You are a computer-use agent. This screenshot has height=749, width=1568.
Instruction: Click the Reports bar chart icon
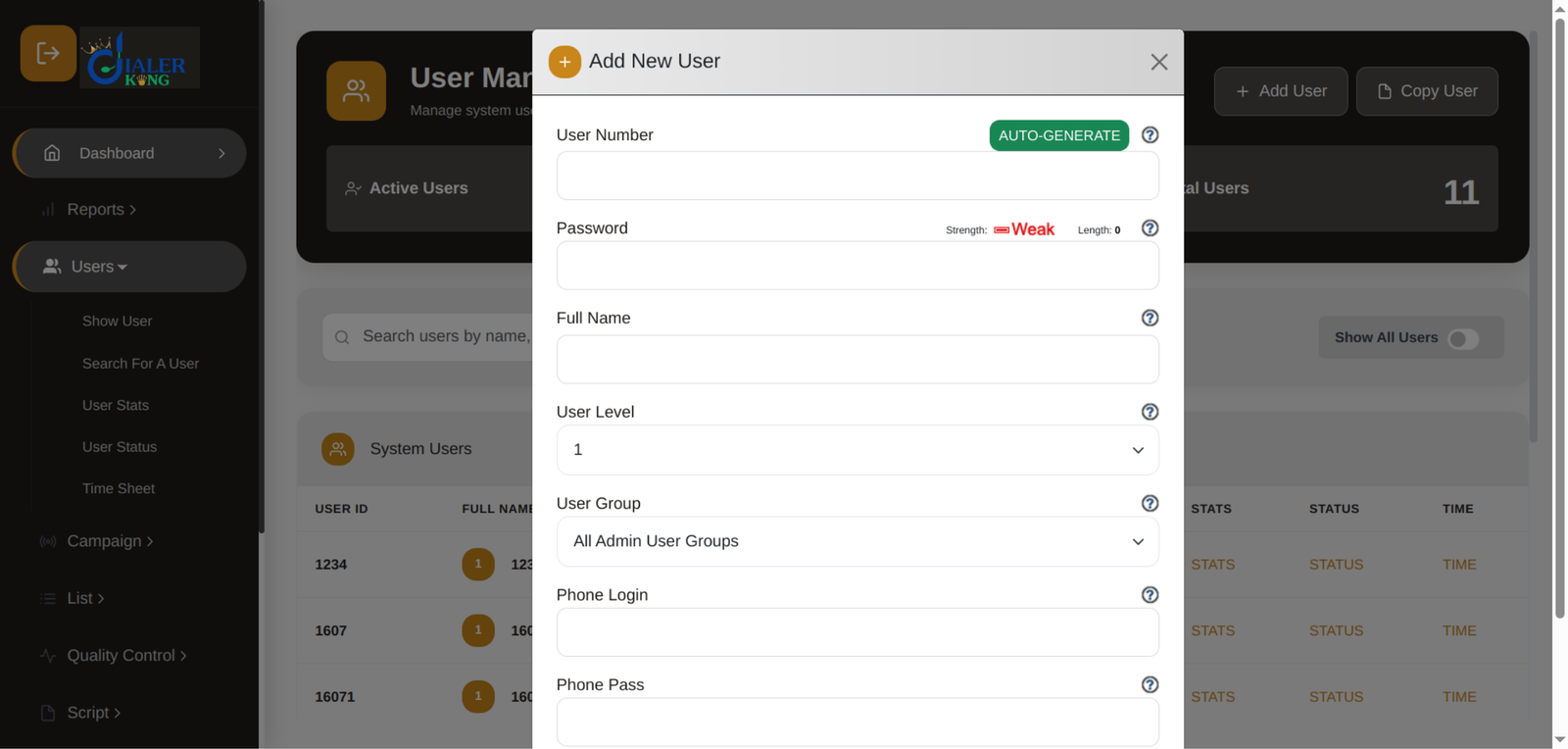click(48, 210)
